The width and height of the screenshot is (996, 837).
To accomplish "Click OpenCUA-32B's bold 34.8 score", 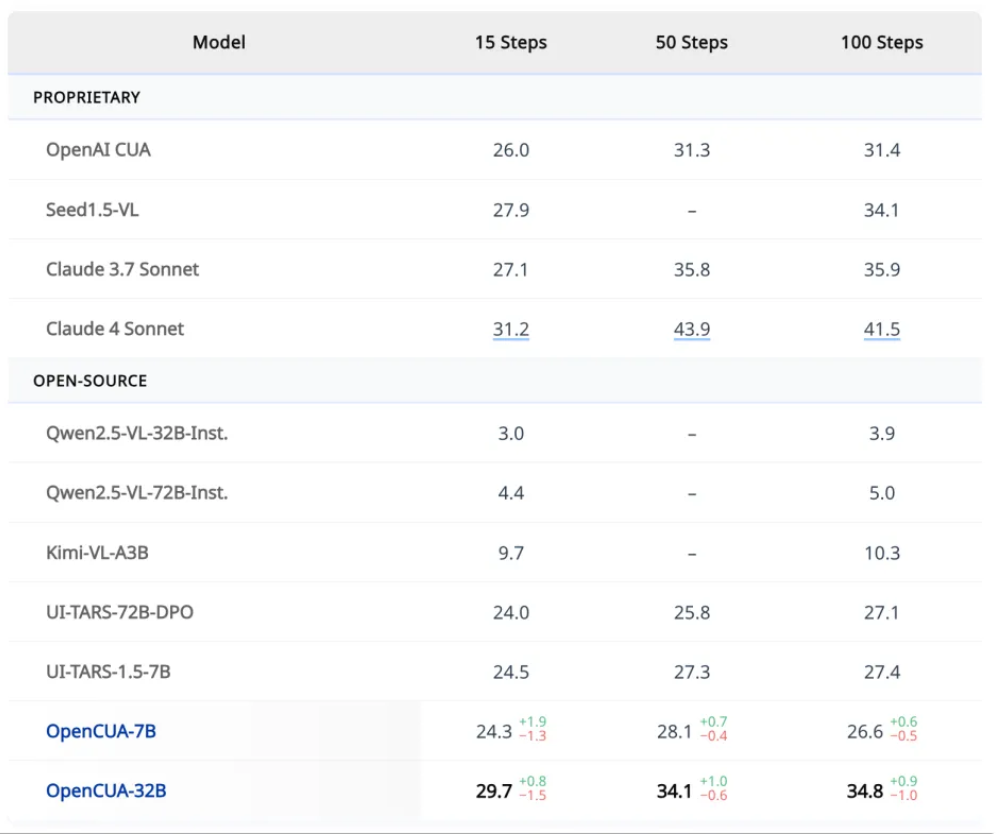I will pyautogui.click(x=865, y=791).
